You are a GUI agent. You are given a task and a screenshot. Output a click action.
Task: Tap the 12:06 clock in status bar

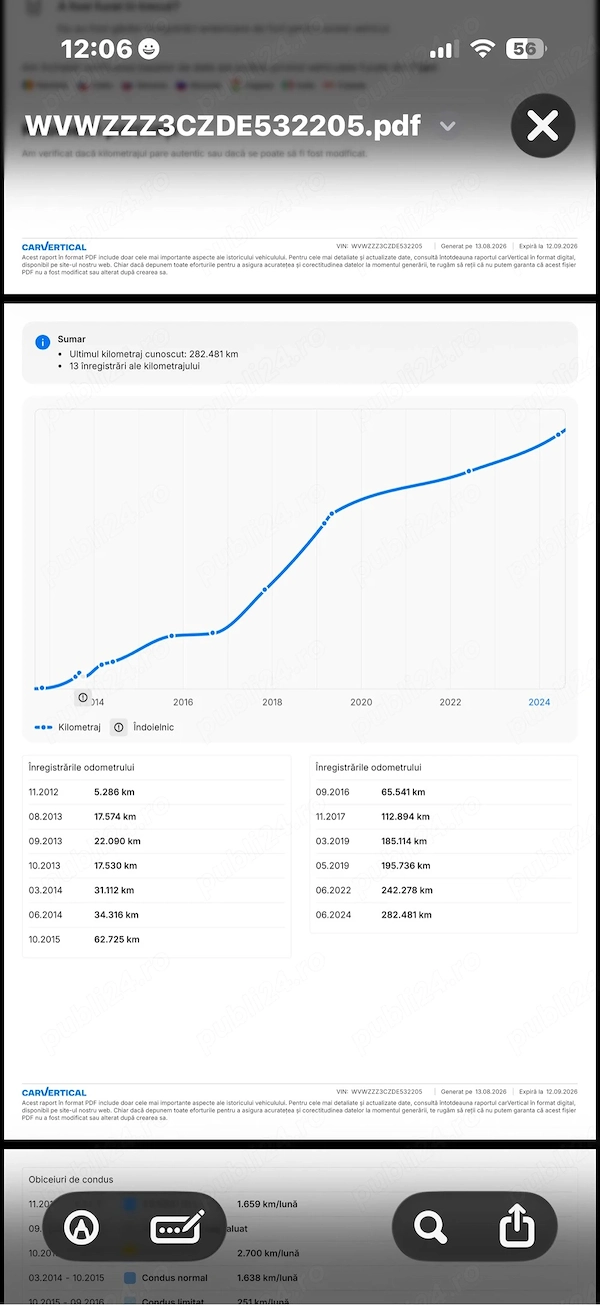click(96, 49)
